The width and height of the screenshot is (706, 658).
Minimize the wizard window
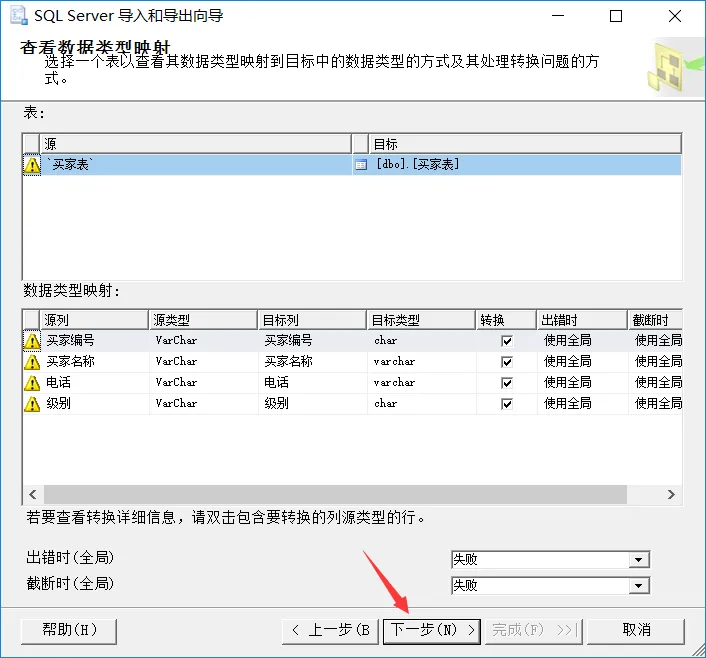558,16
